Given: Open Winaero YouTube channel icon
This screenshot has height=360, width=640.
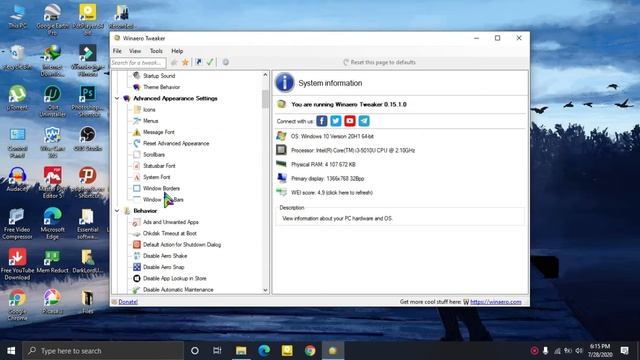Looking at the screenshot, I should (x=350, y=121).
